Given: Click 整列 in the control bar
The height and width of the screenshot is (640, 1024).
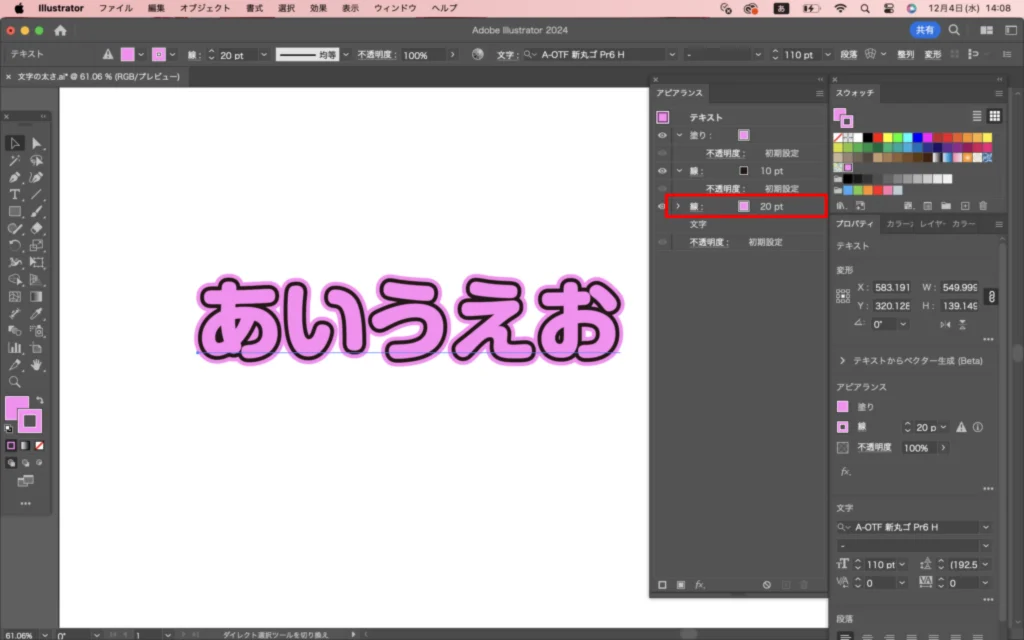Looking at the screenshot, I should [x=904, y=55].
